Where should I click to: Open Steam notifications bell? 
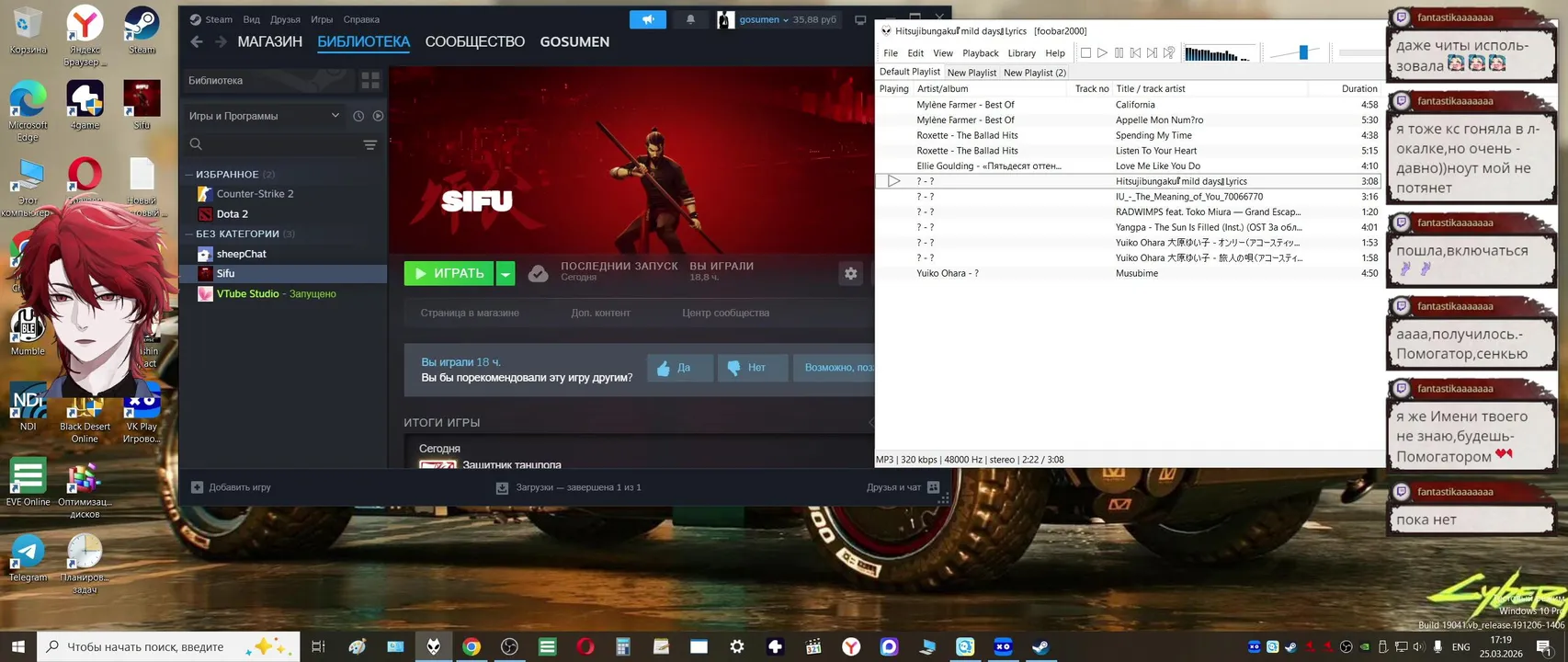(690, 19)
